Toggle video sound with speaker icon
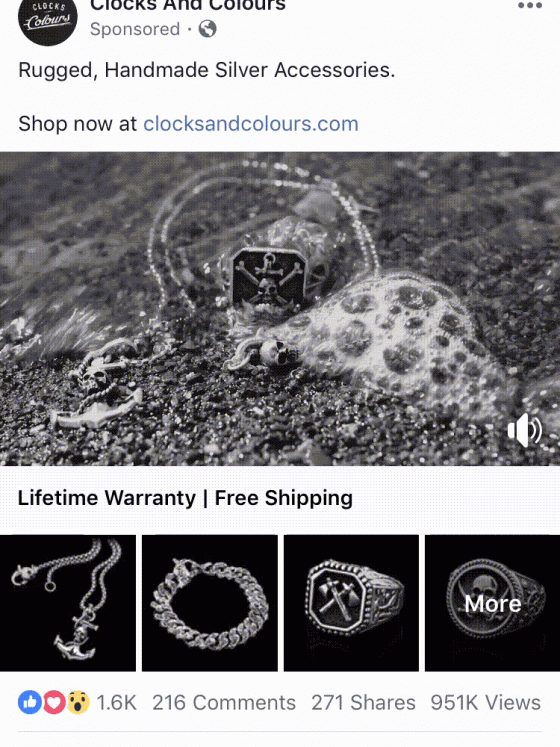This screenshot has height=747, width=560. 525,430
